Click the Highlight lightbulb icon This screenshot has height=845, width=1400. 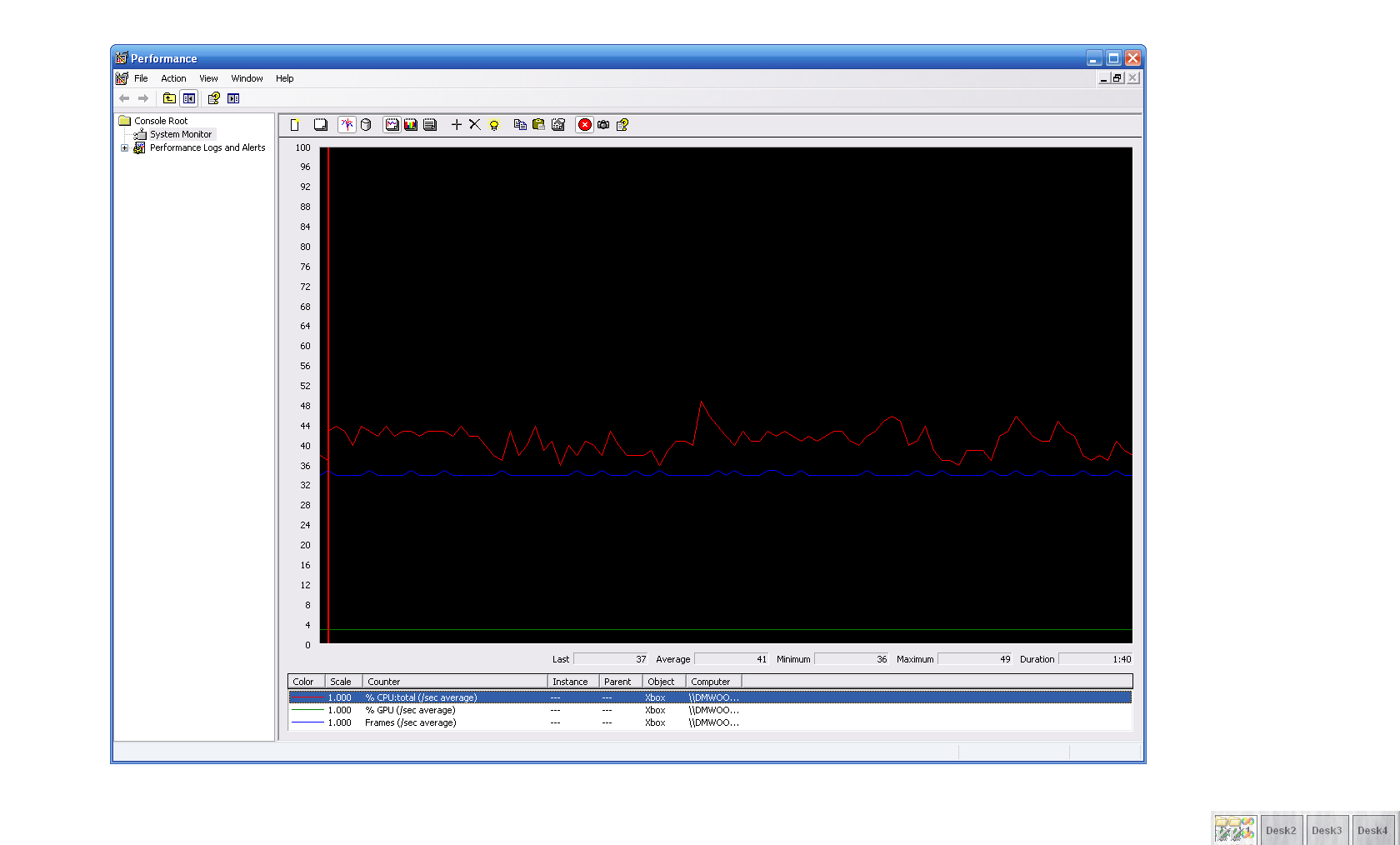tap(494, 125)
